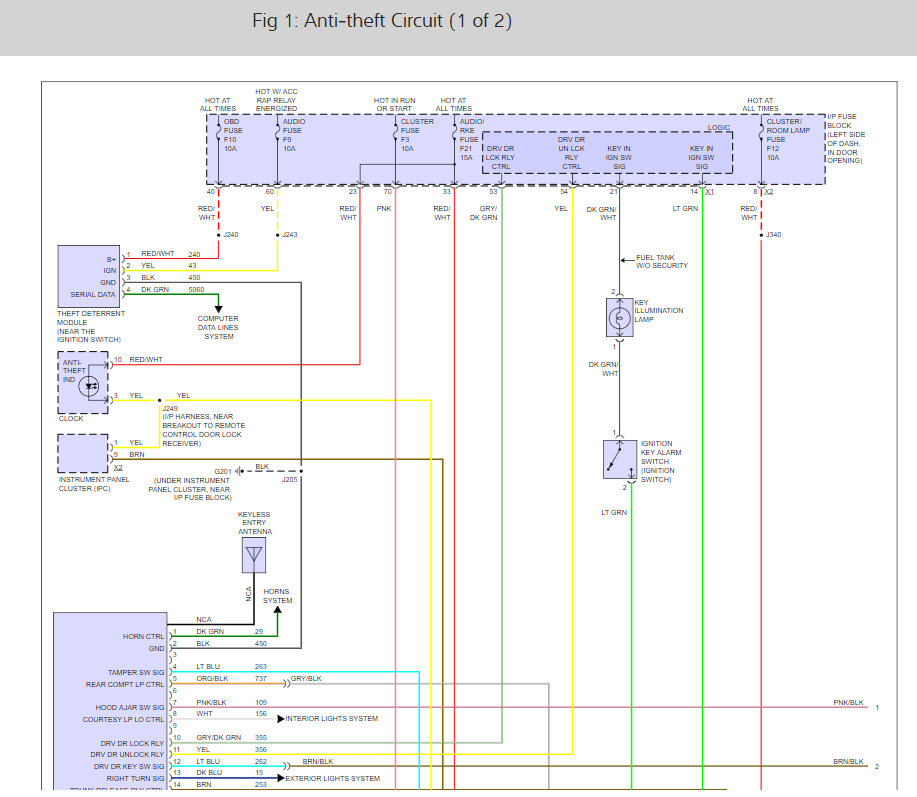Screen dimensions: 917x797
Task: Click the 'CLUSTER FUSE F3 10A' label
Action: [x=417, y=135]
